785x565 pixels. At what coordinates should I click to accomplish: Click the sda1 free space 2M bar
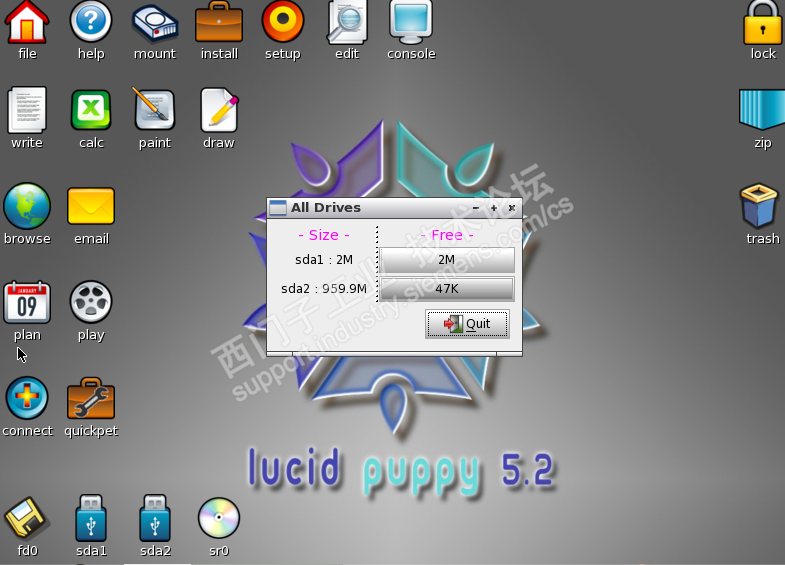click(x=447, y=260)
